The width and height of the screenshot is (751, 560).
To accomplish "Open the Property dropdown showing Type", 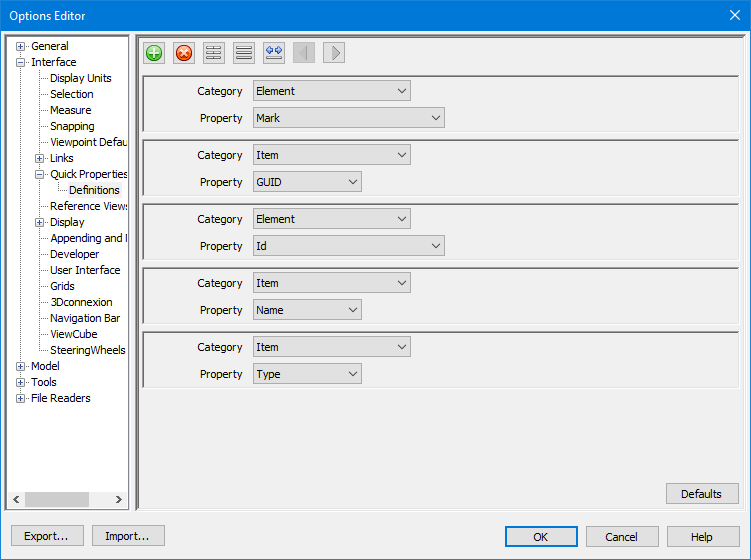I will pyautogui.click(x=307, y=374).
